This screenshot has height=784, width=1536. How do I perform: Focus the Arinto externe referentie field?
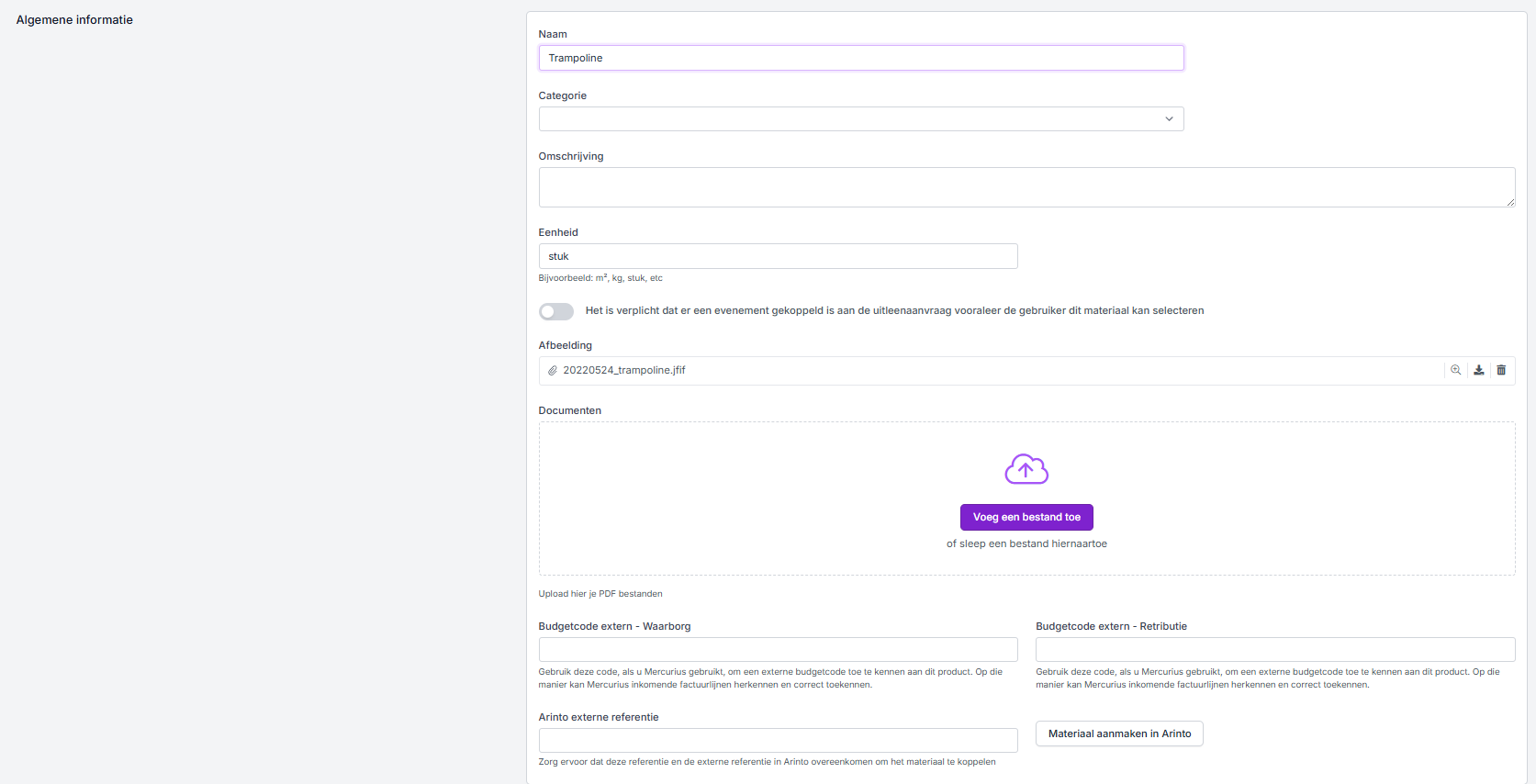[778, 740]
